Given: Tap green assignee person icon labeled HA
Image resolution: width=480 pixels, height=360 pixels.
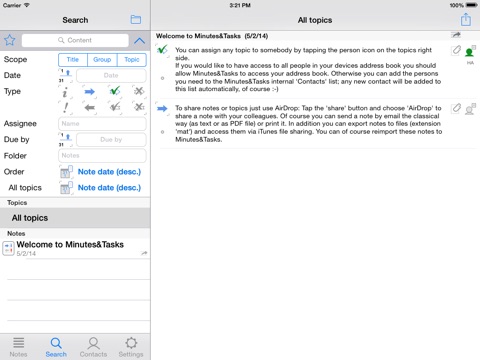Looking at the screenshot, I should pyautogui.click(x=470, y=53).
